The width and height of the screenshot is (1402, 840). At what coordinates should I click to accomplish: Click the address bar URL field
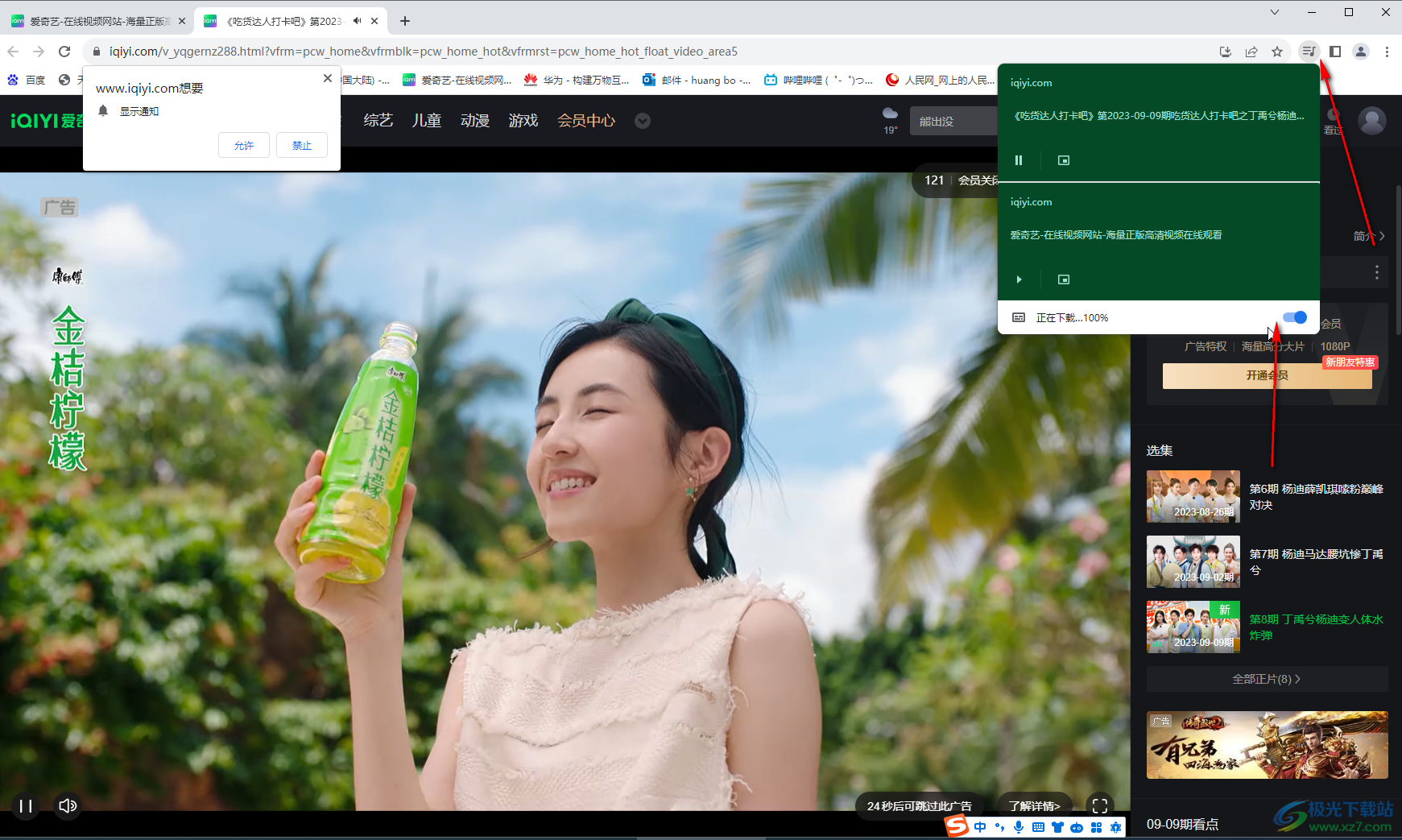click(x=644, y=52)
